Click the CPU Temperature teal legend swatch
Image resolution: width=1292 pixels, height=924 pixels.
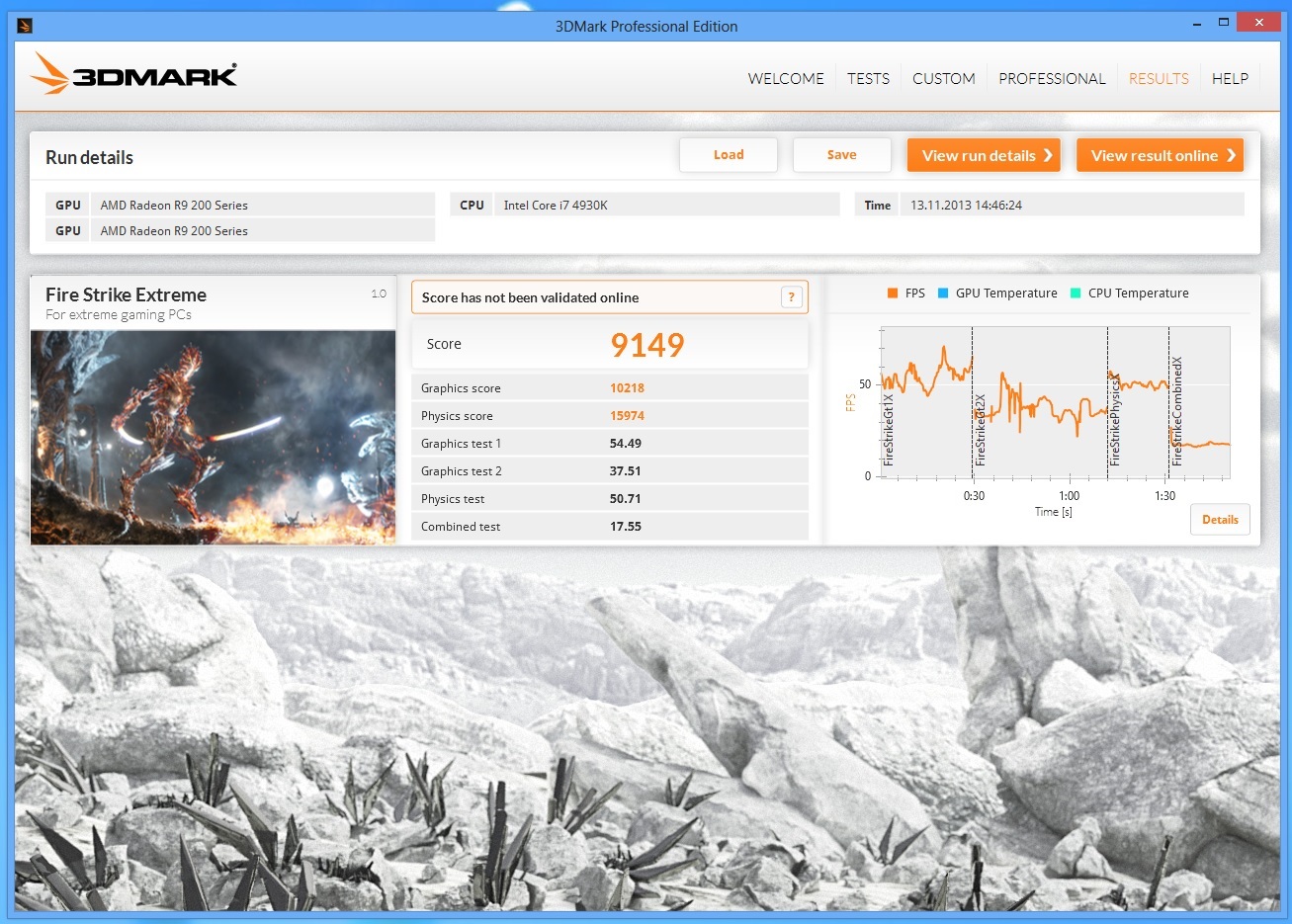(1076, 294)
